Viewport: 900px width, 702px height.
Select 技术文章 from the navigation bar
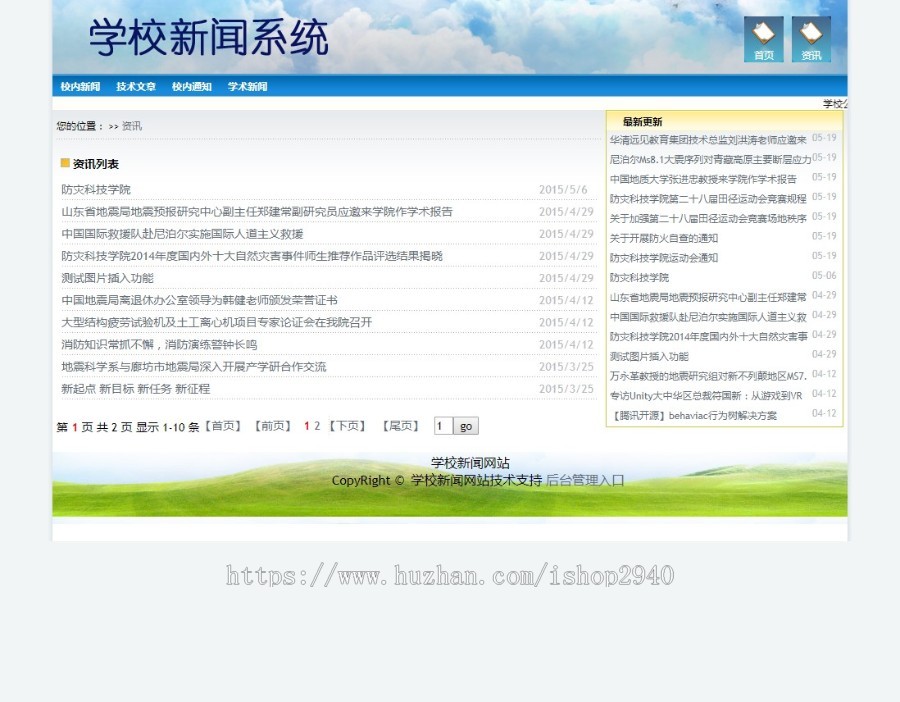pyautogui.click(x=134, y=87)
